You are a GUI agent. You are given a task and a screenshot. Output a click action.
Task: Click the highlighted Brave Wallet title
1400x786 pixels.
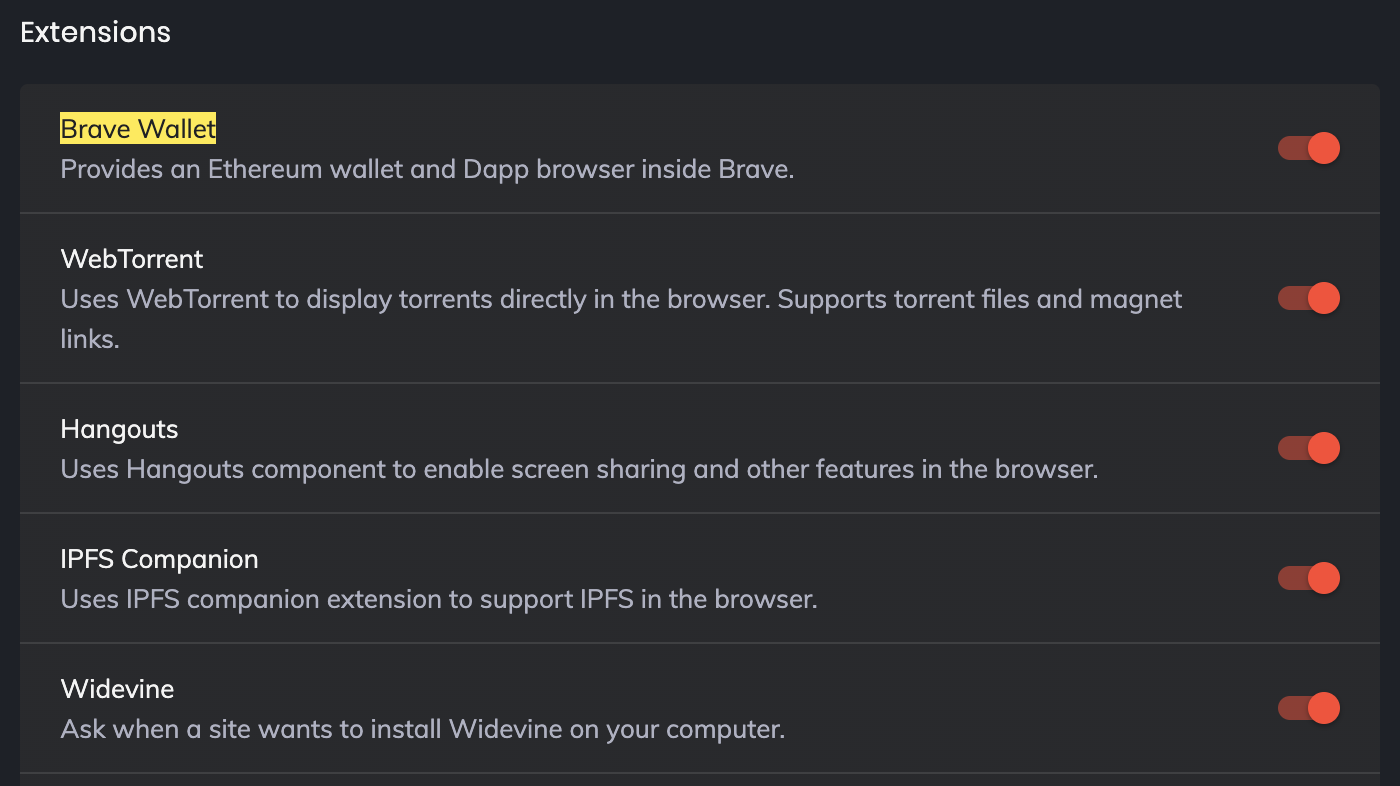(x=138, y=129)
